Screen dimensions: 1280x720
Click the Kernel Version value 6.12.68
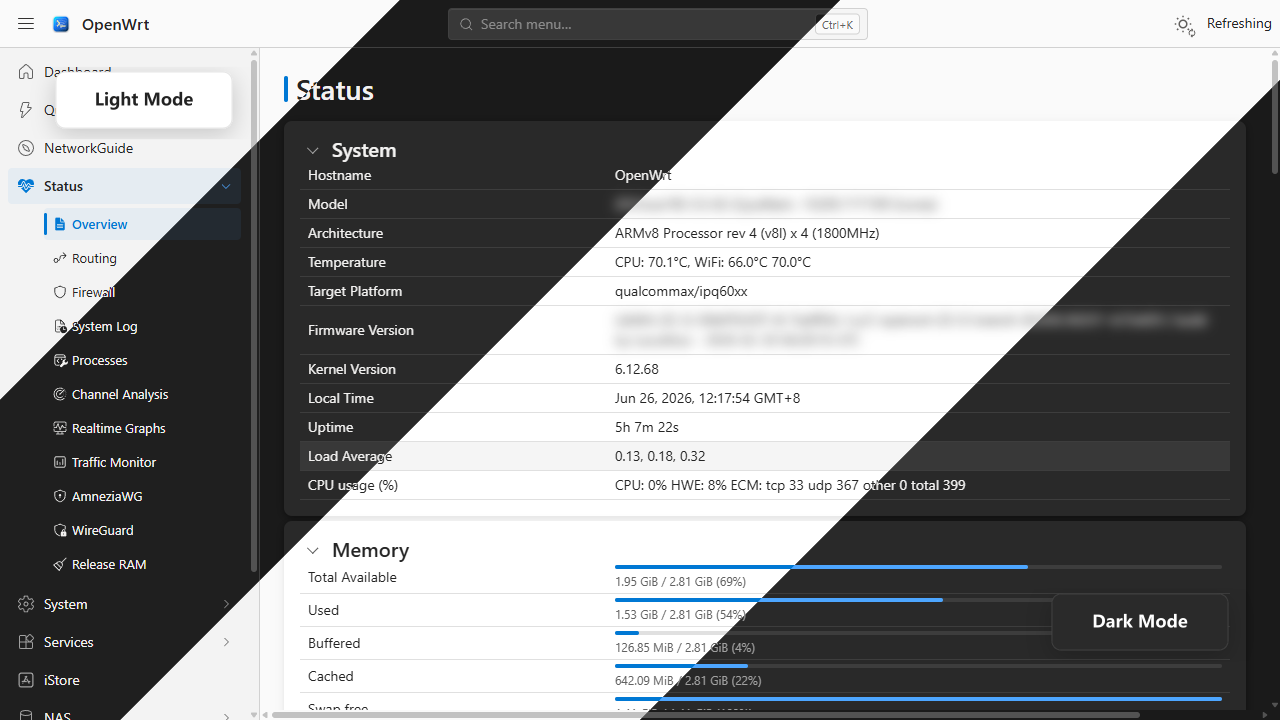637,369
